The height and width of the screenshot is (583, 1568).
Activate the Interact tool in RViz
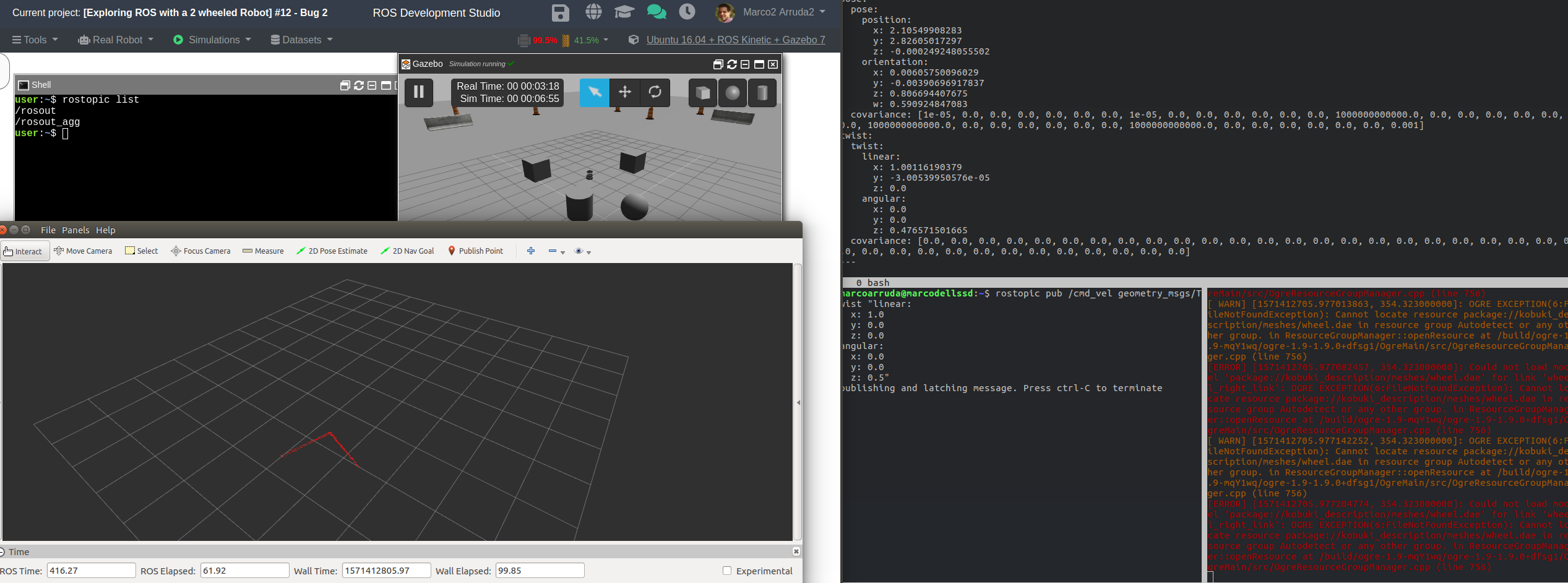[x=24, y=251]
